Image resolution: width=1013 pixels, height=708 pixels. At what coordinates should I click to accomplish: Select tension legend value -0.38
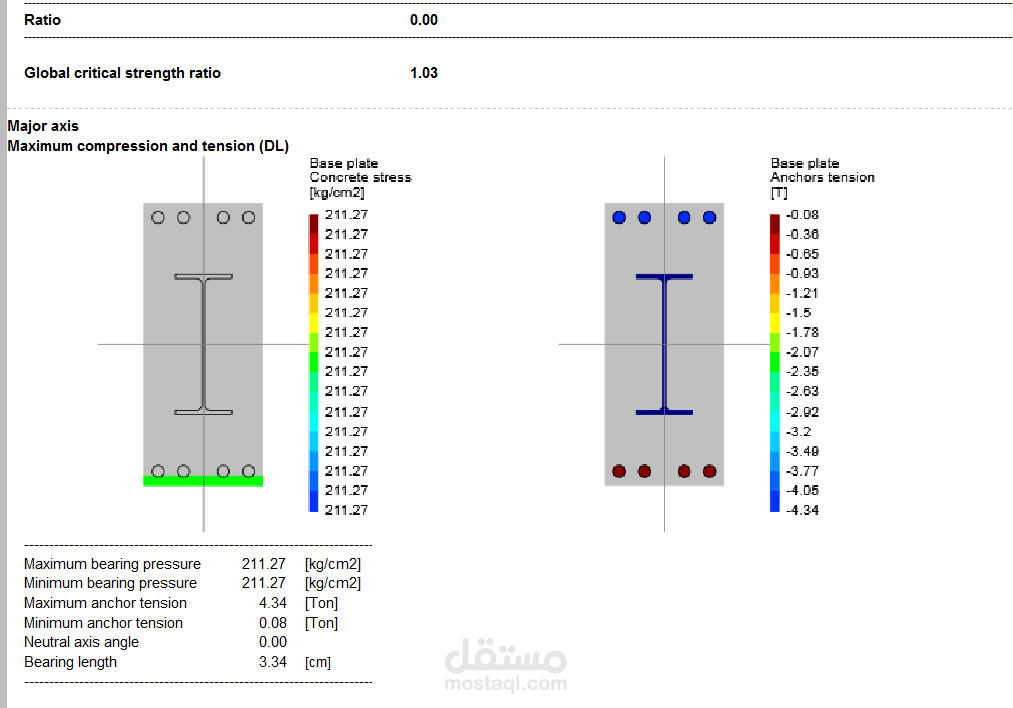(802, 234)
